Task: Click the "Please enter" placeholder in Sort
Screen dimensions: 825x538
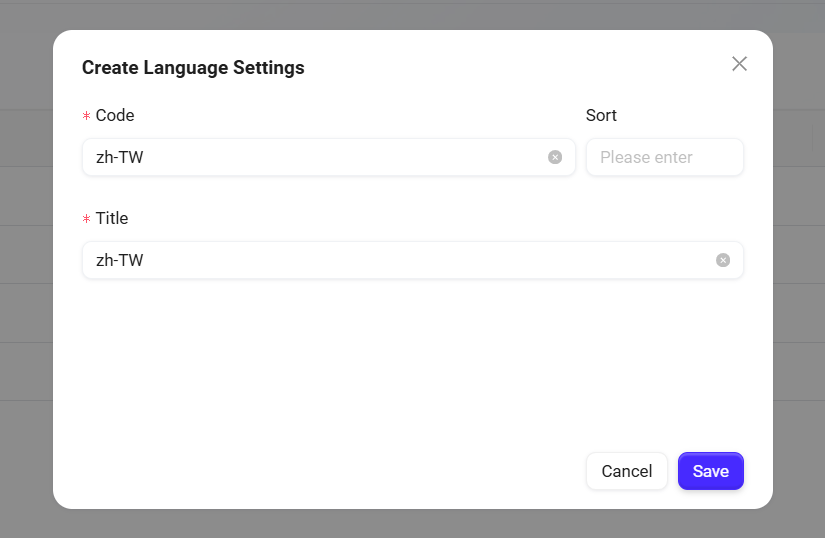Action: click(646, 157)
